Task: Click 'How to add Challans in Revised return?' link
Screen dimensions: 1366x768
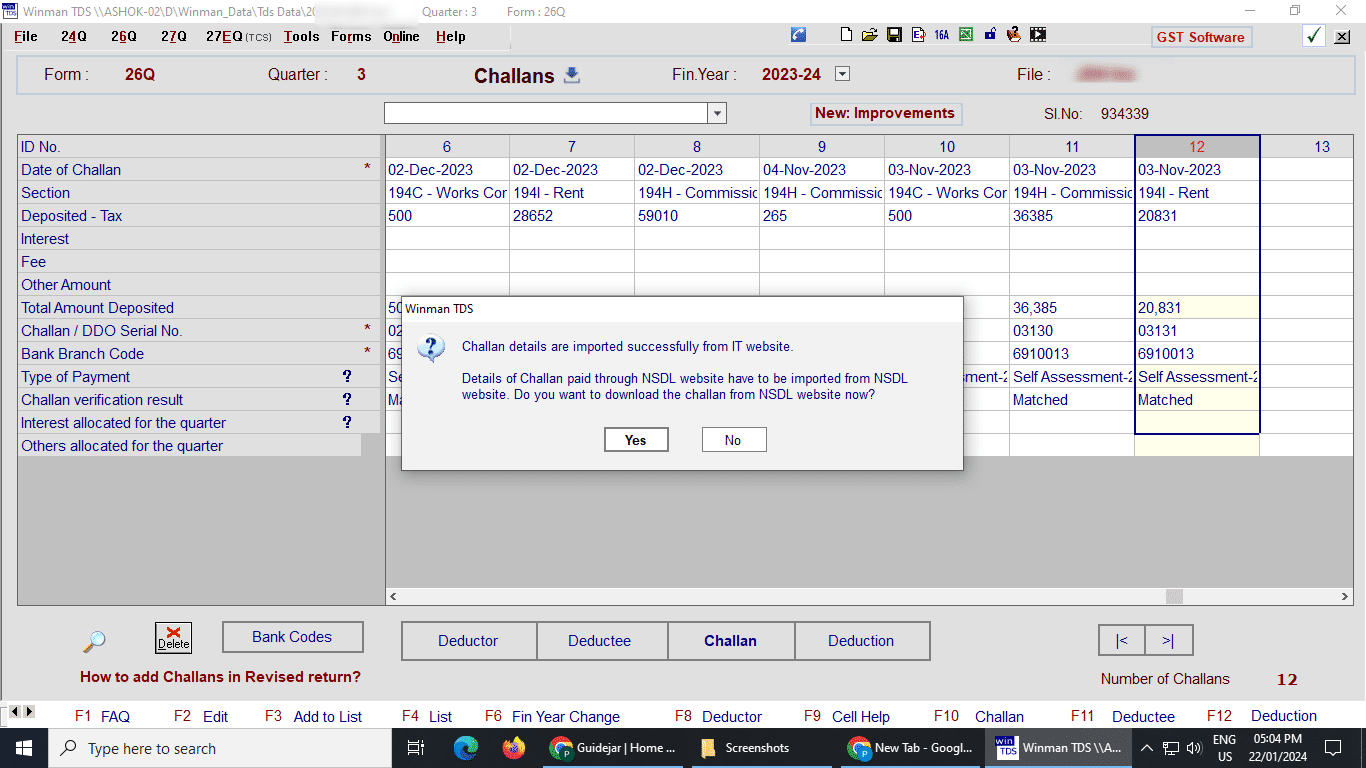Action: 220,677
